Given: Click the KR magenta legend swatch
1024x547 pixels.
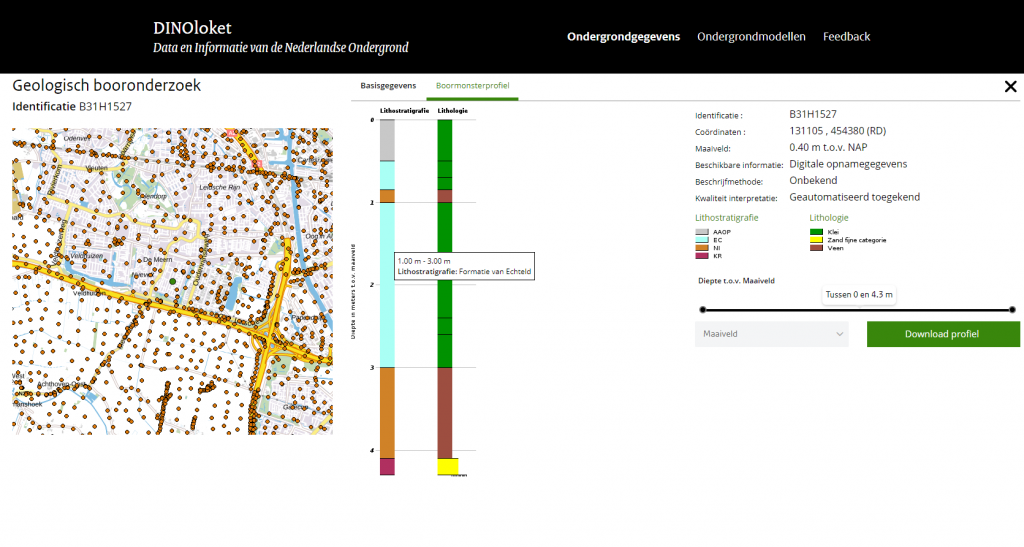Looking at the screenshot, I should (702, 256).
